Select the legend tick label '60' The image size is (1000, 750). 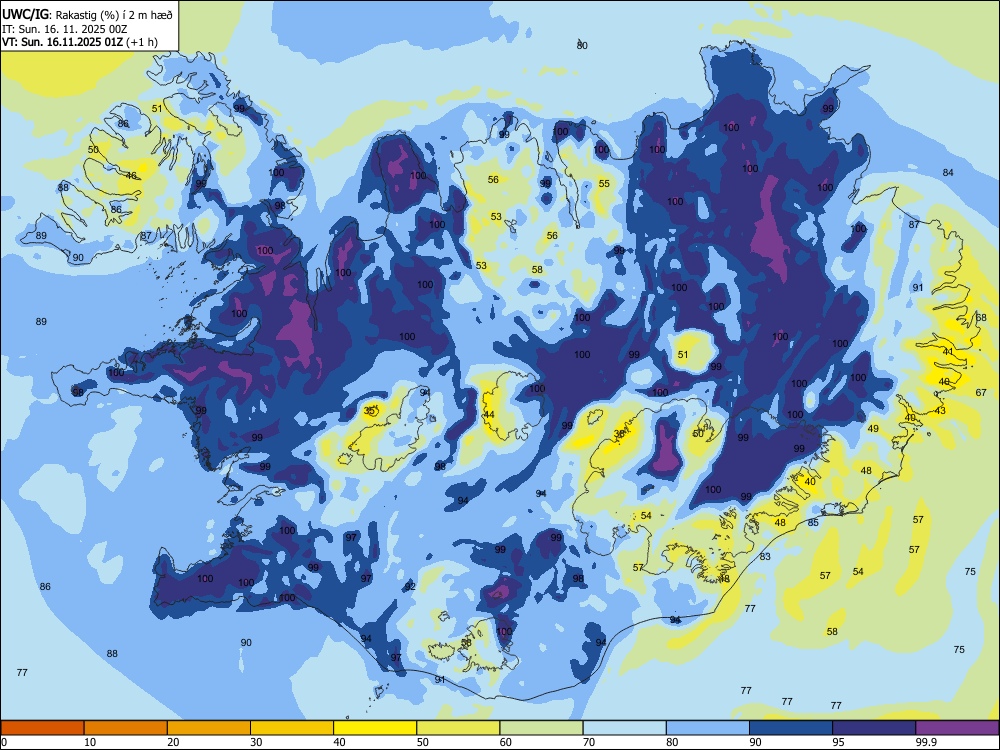(x=506, y=742)
